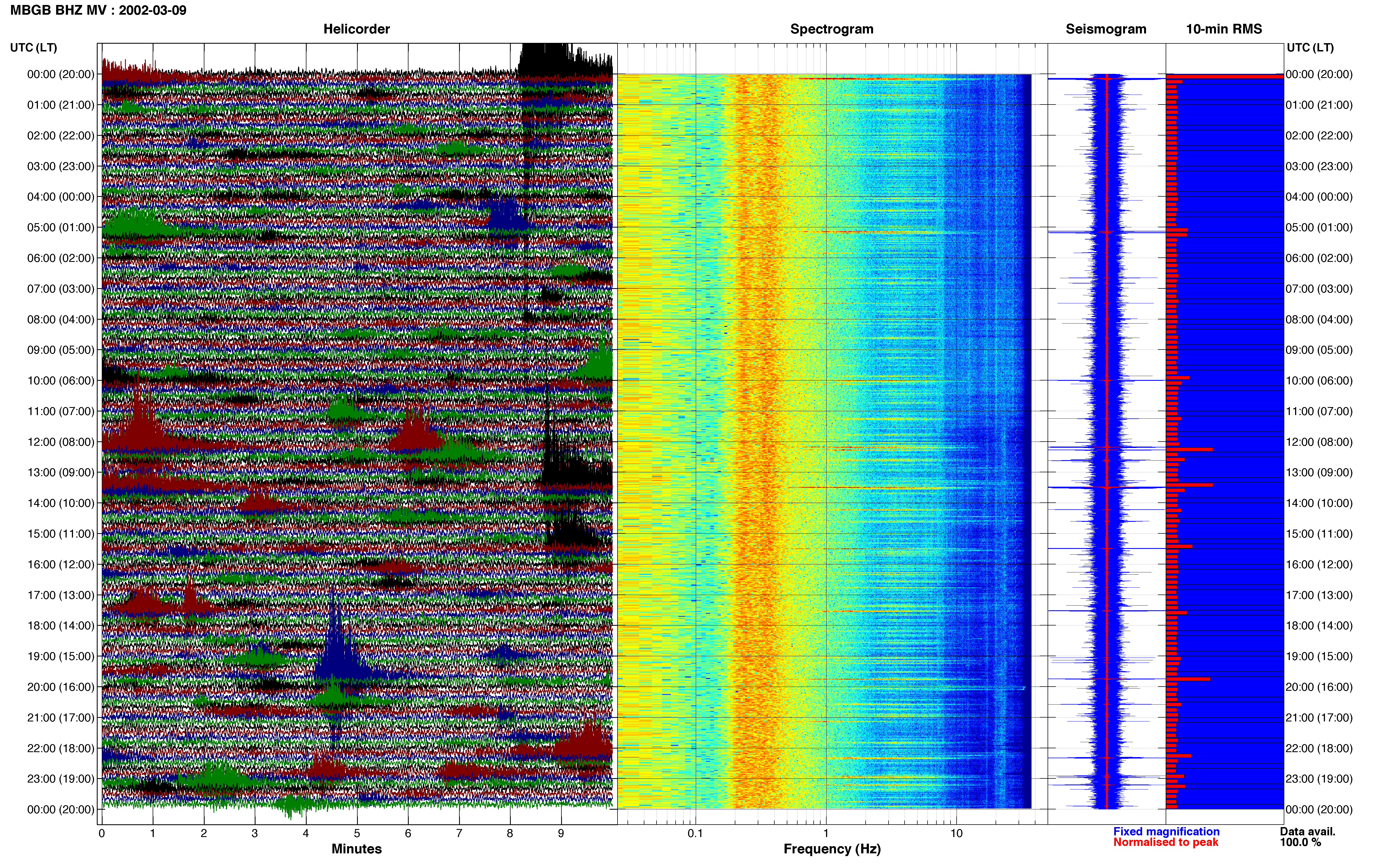
Task: Click the Data avail. 100.0 % readout
Action: 1307,837
